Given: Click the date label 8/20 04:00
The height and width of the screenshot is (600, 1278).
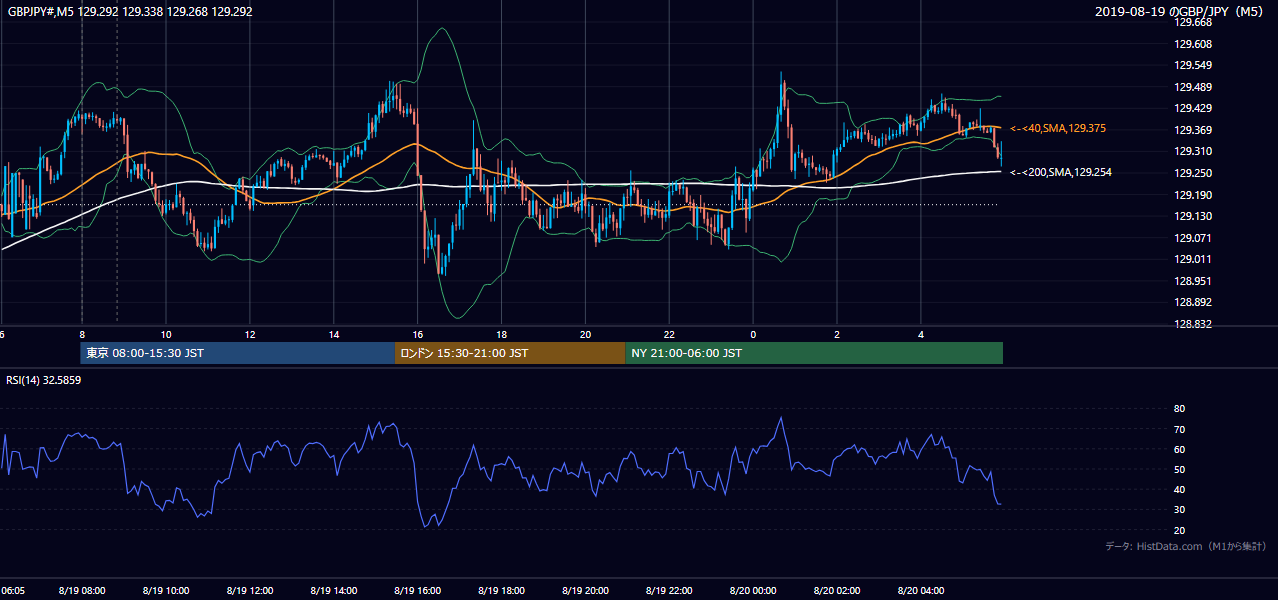Looking at the screenshot, I should click(922, 590).
